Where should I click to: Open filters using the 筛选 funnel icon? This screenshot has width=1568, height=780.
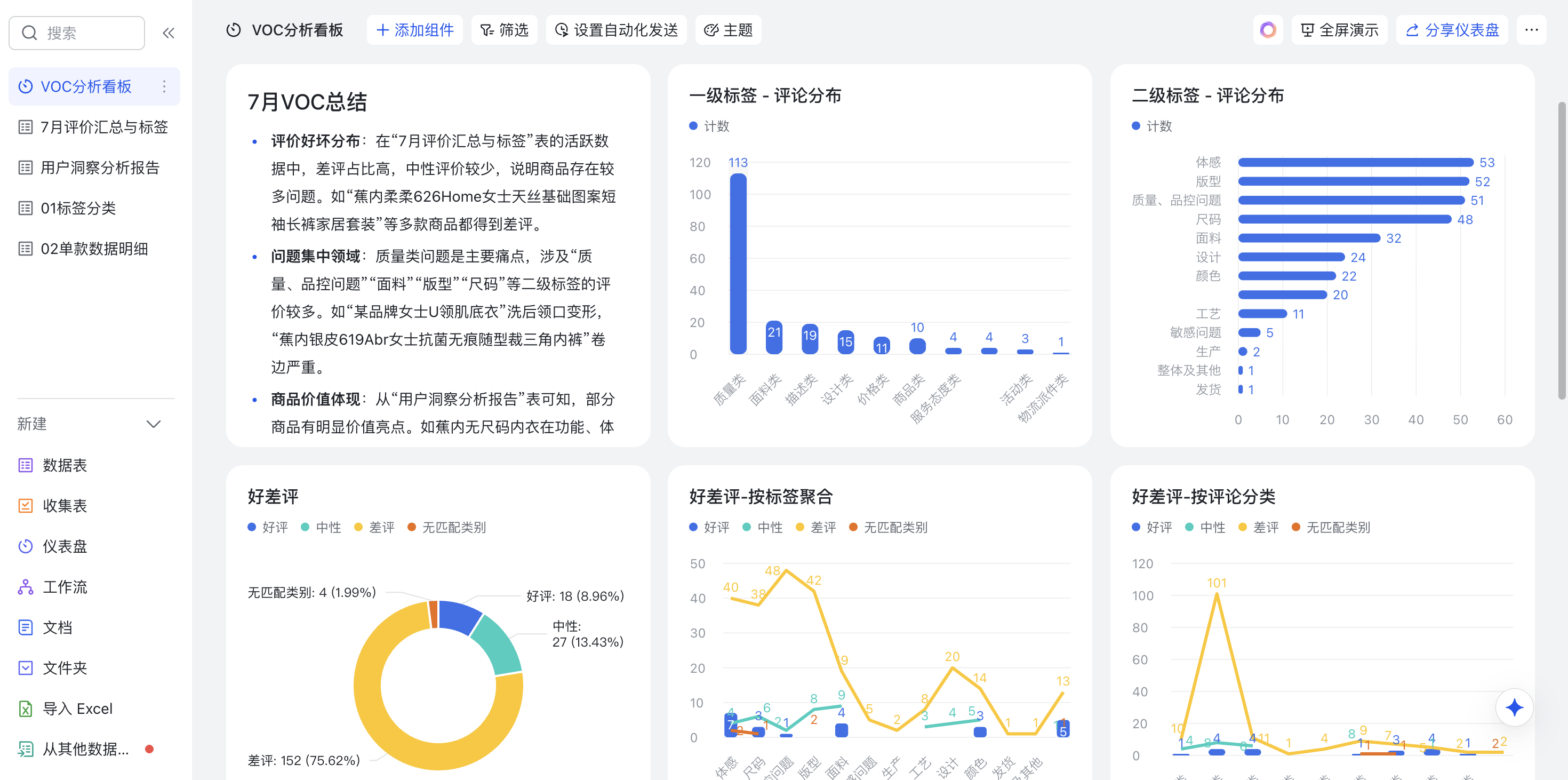pos(487,29)
